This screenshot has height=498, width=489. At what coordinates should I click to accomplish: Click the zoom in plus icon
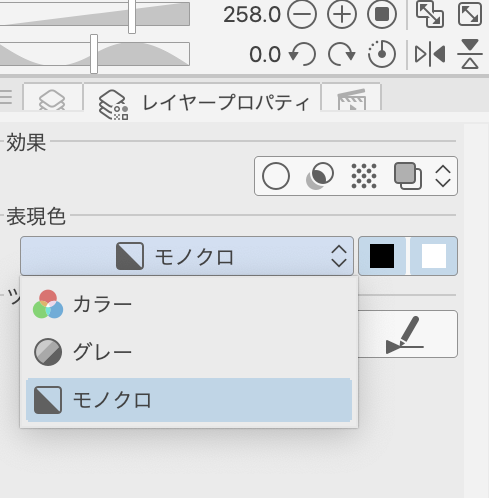pos(342,14)
